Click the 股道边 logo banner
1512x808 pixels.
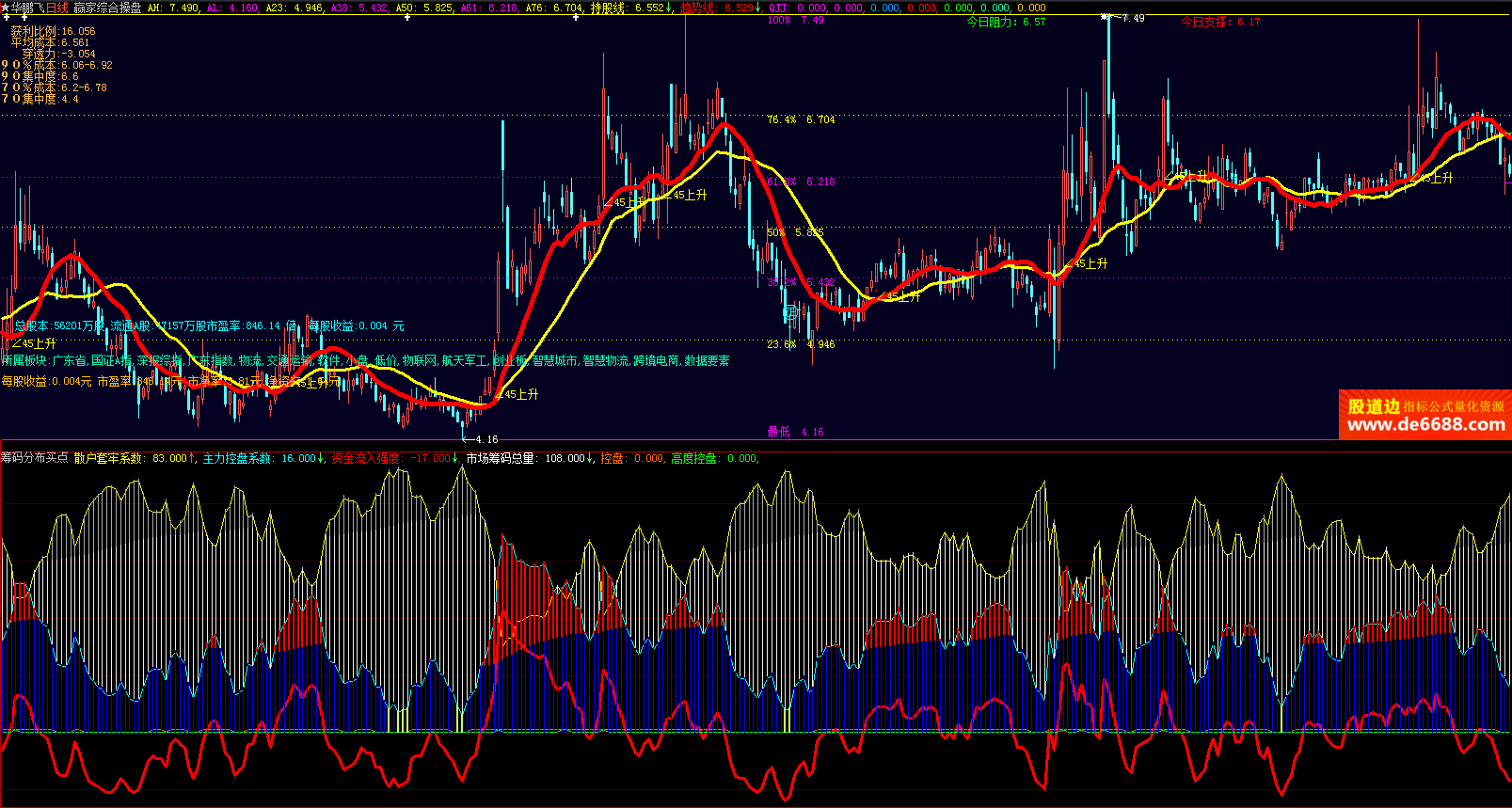point(1374,406)
